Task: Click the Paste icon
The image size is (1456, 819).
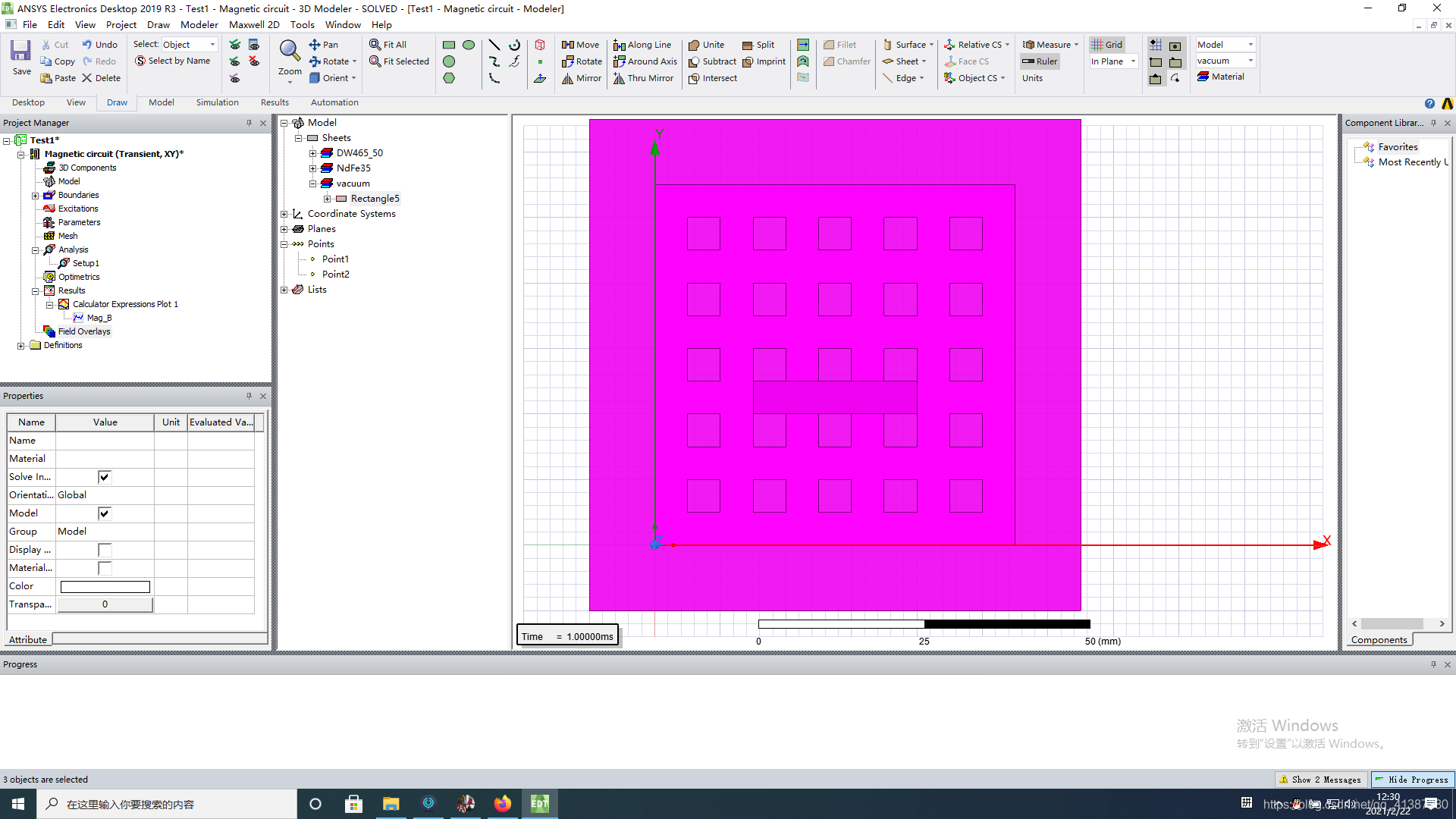Action: (x=45, y=78)
